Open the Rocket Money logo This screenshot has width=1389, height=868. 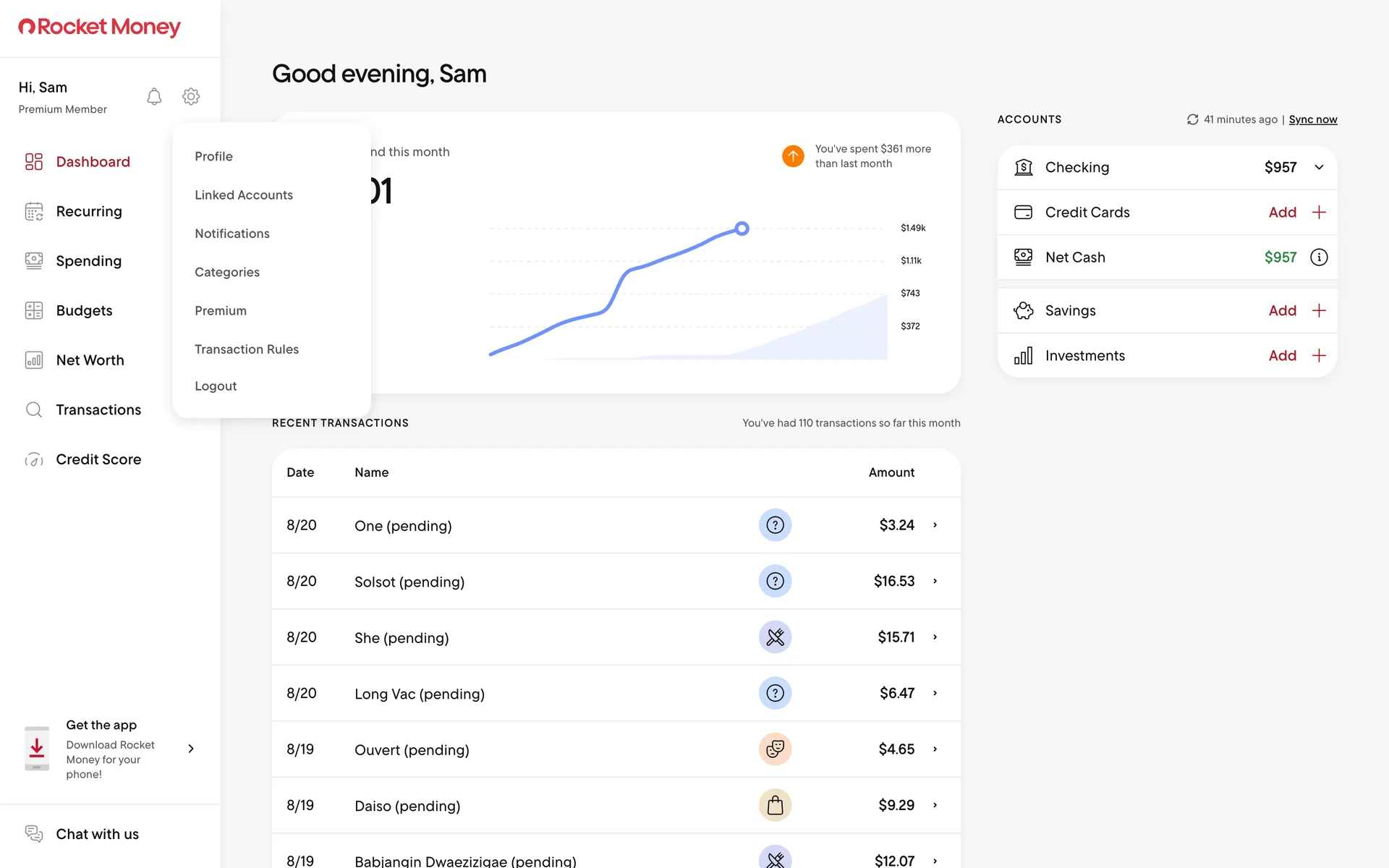[x=100, y=27]
